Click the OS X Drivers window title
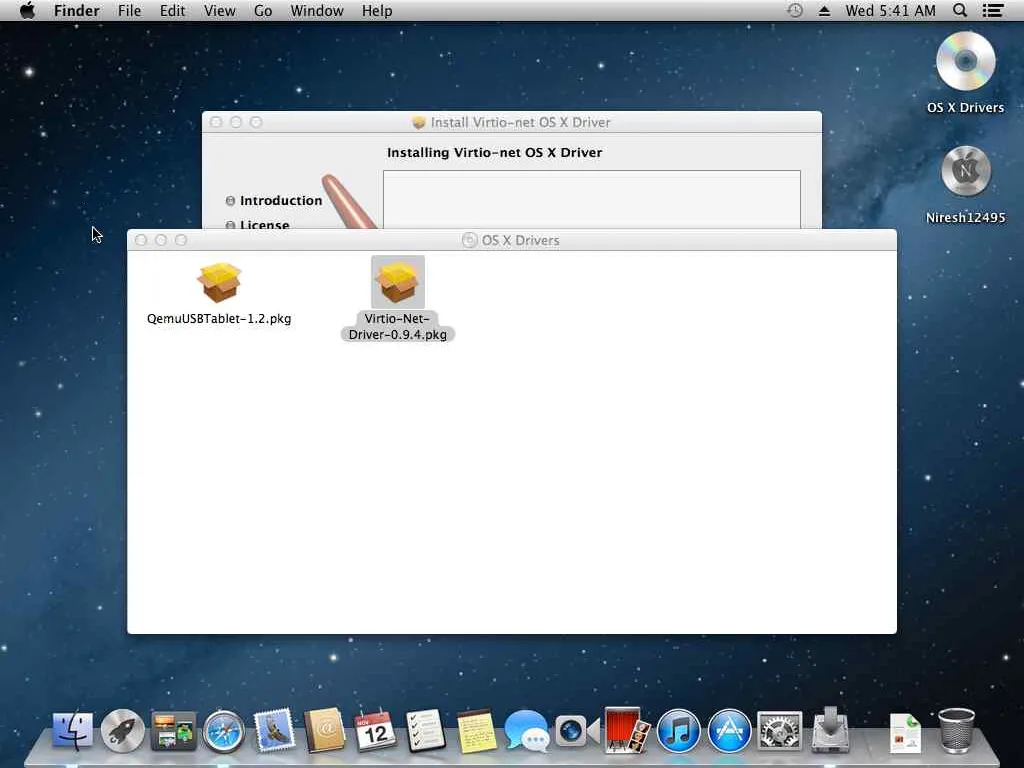1024x768 pixels. [x=520, y=240]
